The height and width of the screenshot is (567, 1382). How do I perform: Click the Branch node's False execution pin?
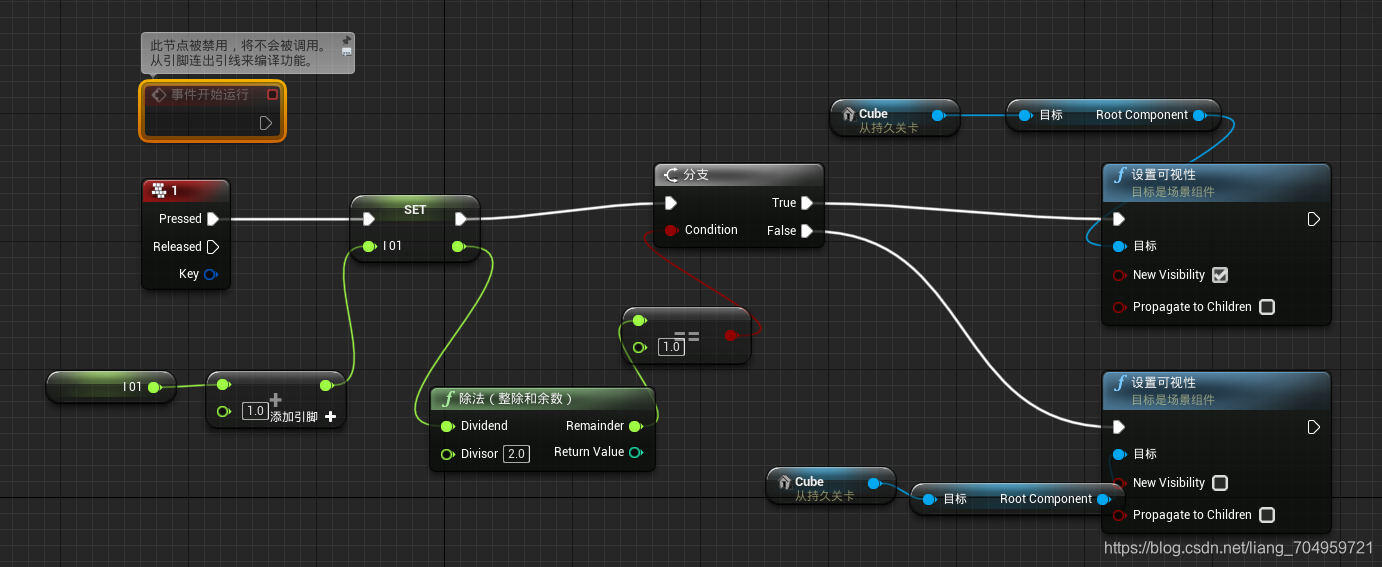pyautogui.click(x=807, y=231)
